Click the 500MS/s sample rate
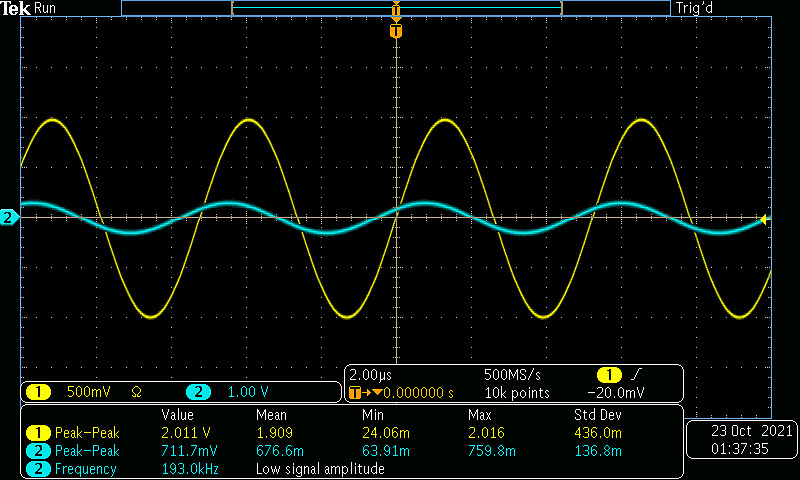The width and height of the screenshot is (800, 480). click(x=512, y=375)
